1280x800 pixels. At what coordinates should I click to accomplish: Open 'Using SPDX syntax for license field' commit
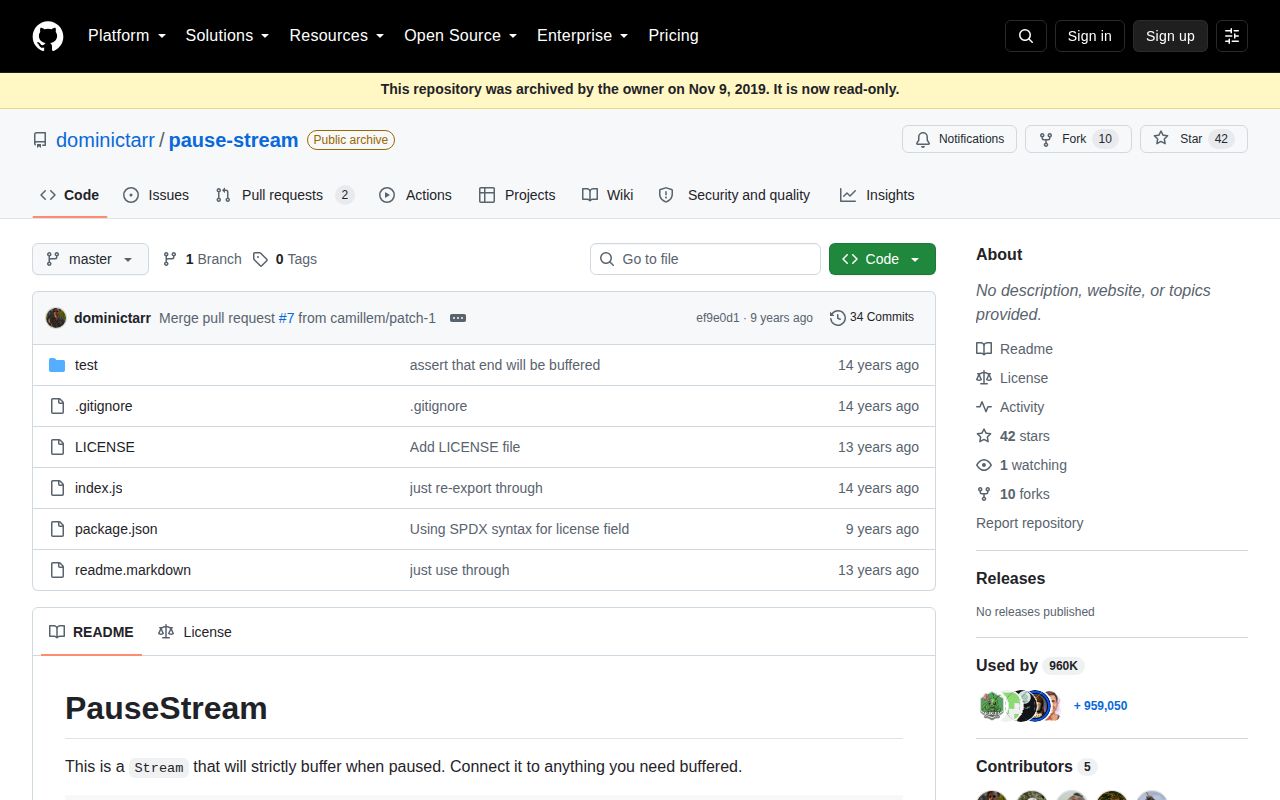pos(519,529)
